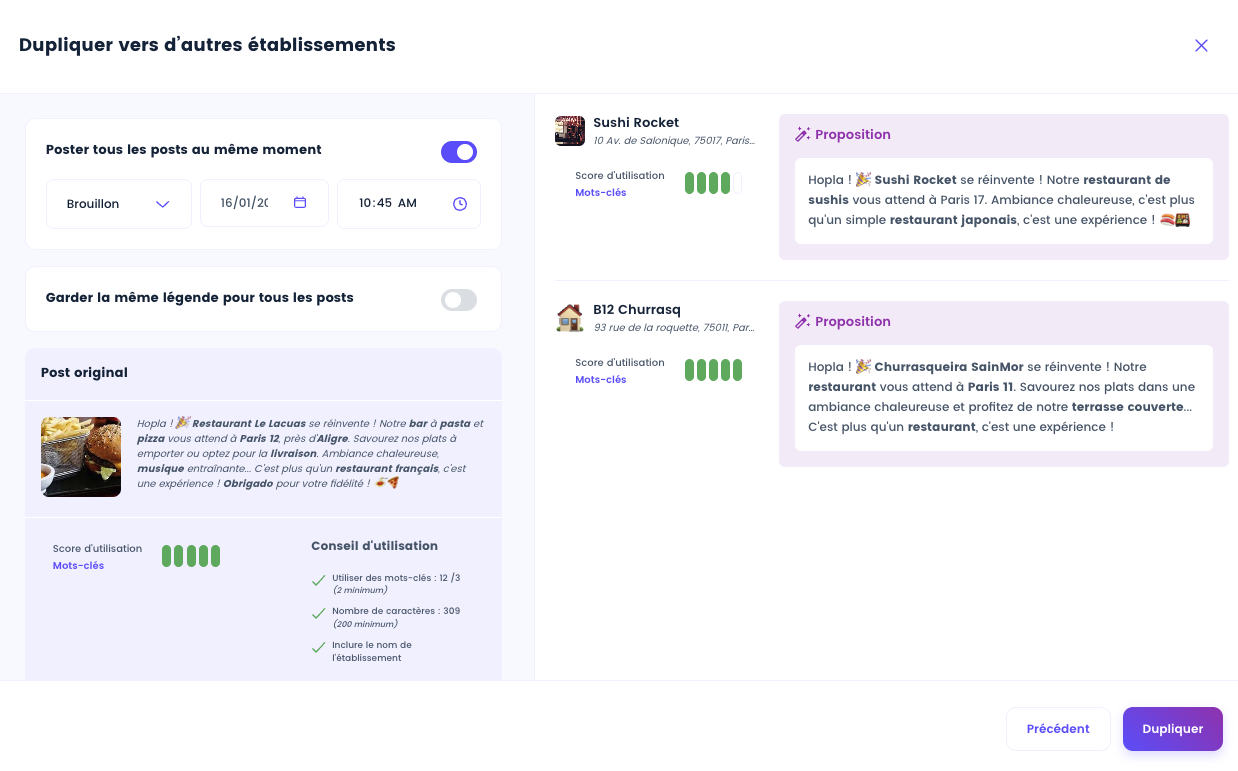1238x771 pixels.
Task: Expand the Brouillon status dropdown
Action: coord(119,204)
